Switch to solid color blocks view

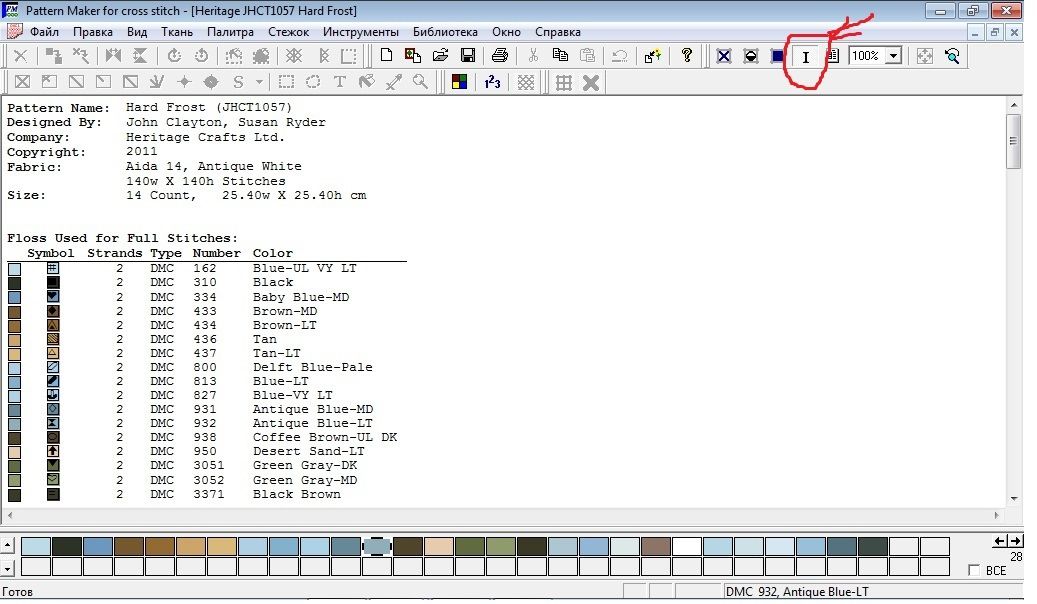(777, 56)
